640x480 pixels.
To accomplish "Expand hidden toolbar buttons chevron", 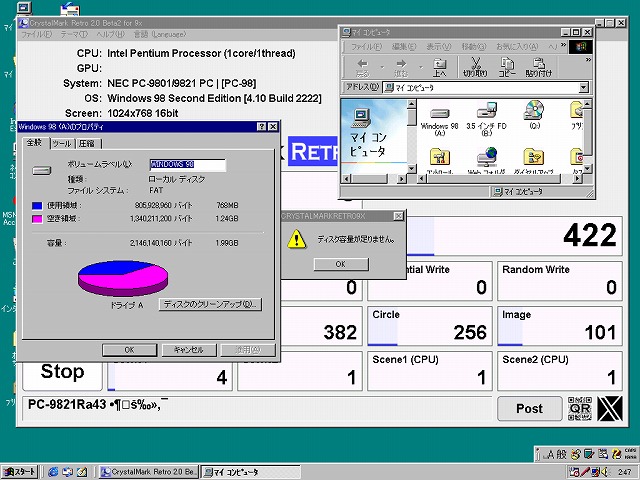I will tap(588, 60).
